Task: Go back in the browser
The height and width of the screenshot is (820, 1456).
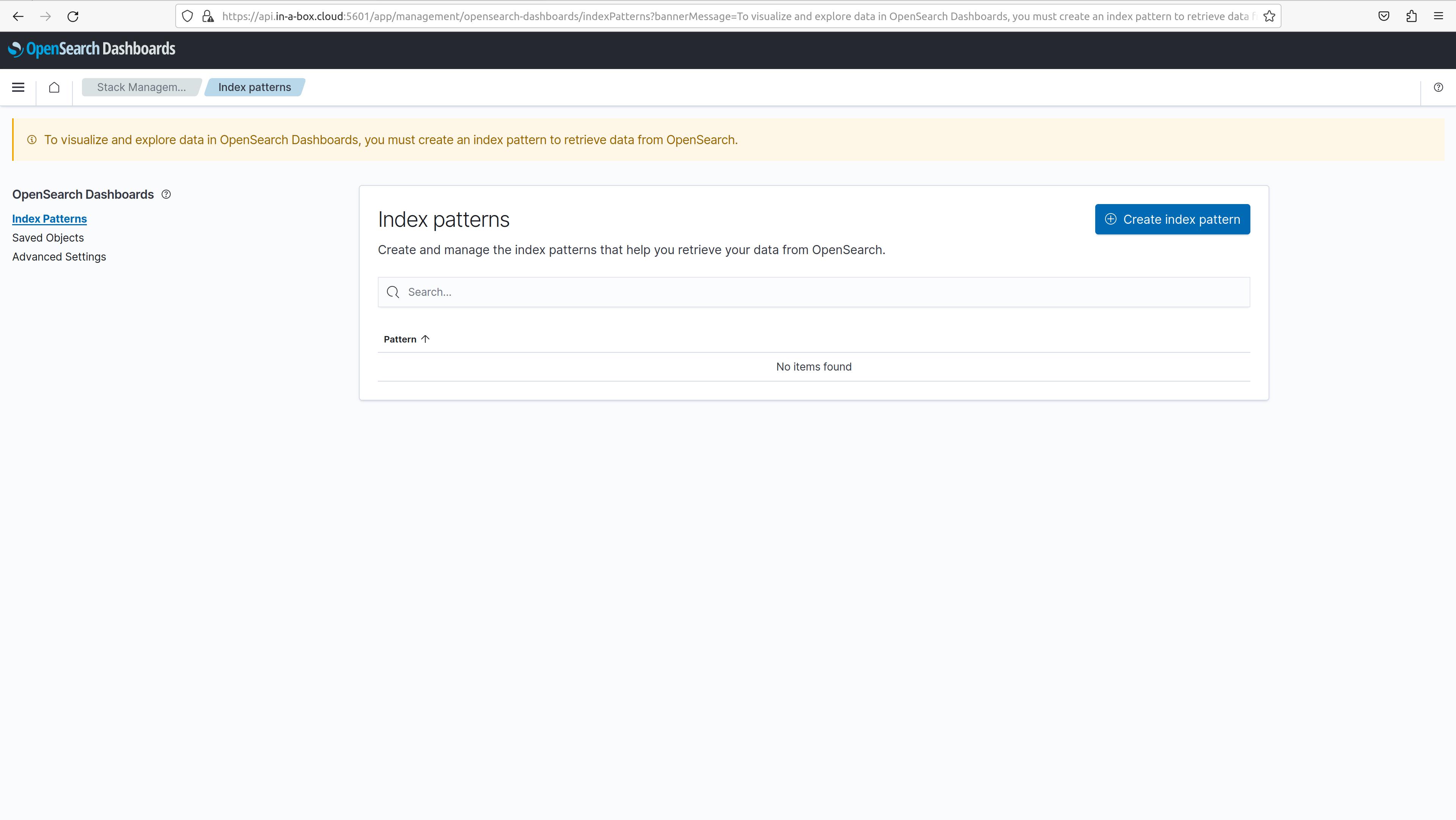Action: click(x=18, y=16)
